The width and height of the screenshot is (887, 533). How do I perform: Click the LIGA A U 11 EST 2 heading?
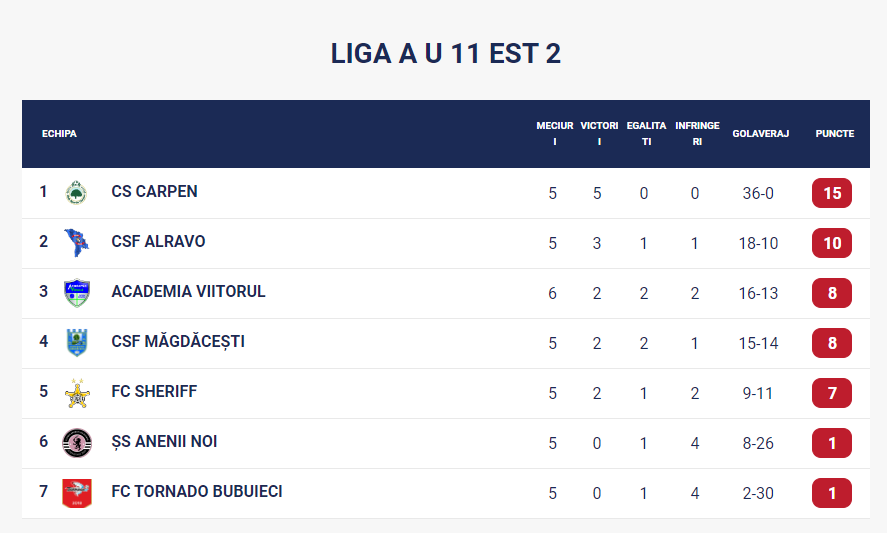(x=445, y=54)
